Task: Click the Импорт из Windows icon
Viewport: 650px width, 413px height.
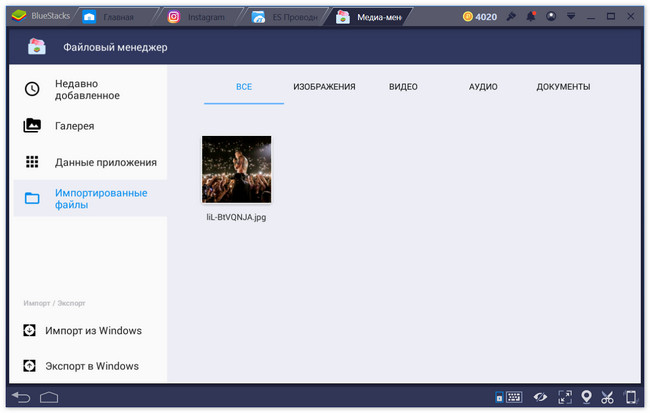Action: point(29,330)
